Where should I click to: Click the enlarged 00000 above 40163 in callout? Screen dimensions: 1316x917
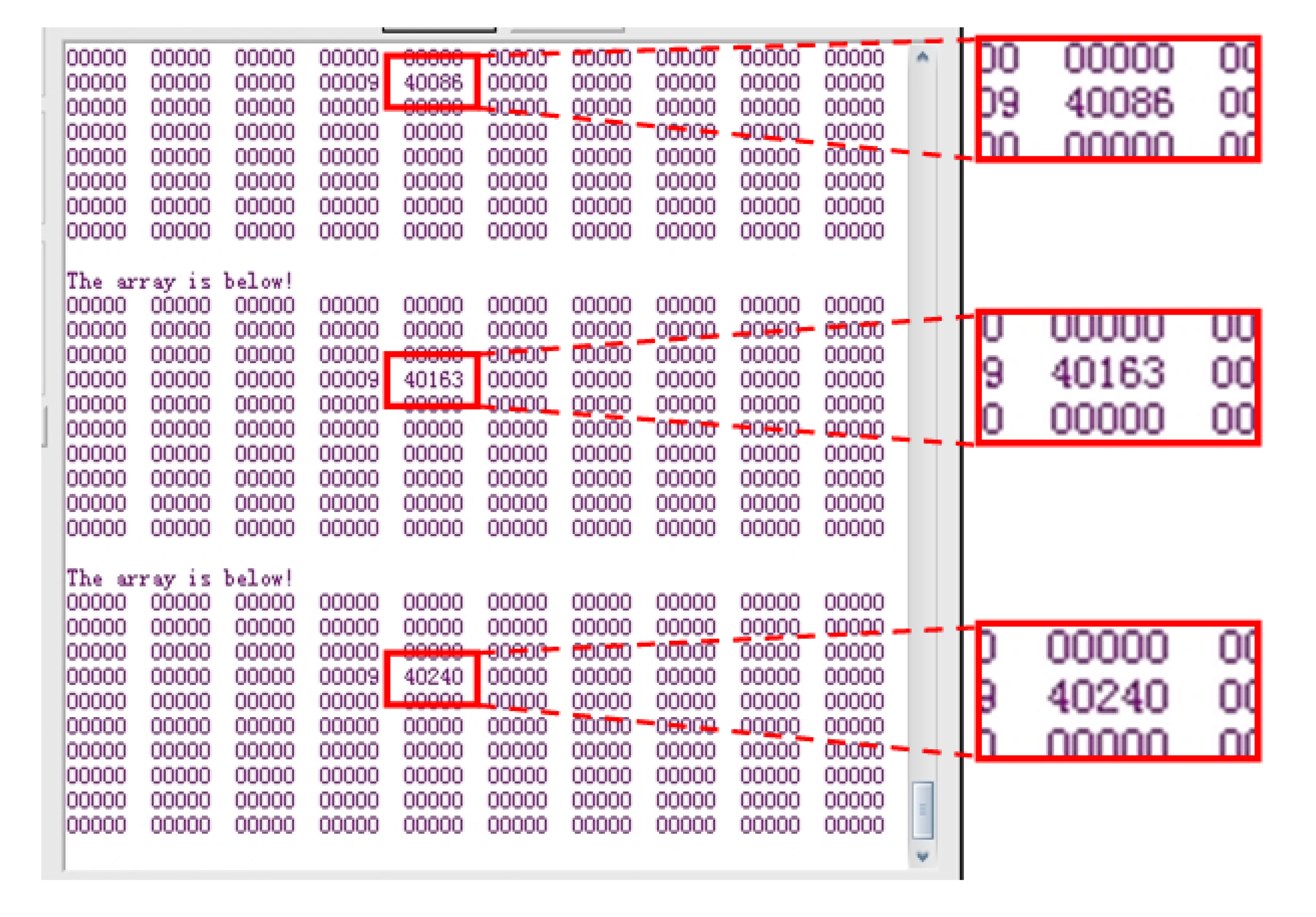pyautogui.click(x=1108, y=328)
